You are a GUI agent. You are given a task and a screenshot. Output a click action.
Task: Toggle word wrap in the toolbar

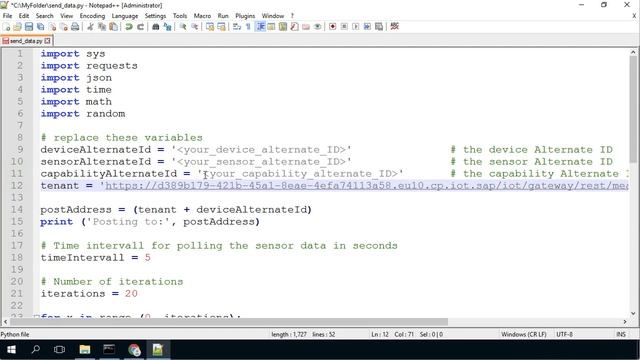click(237, 27)
